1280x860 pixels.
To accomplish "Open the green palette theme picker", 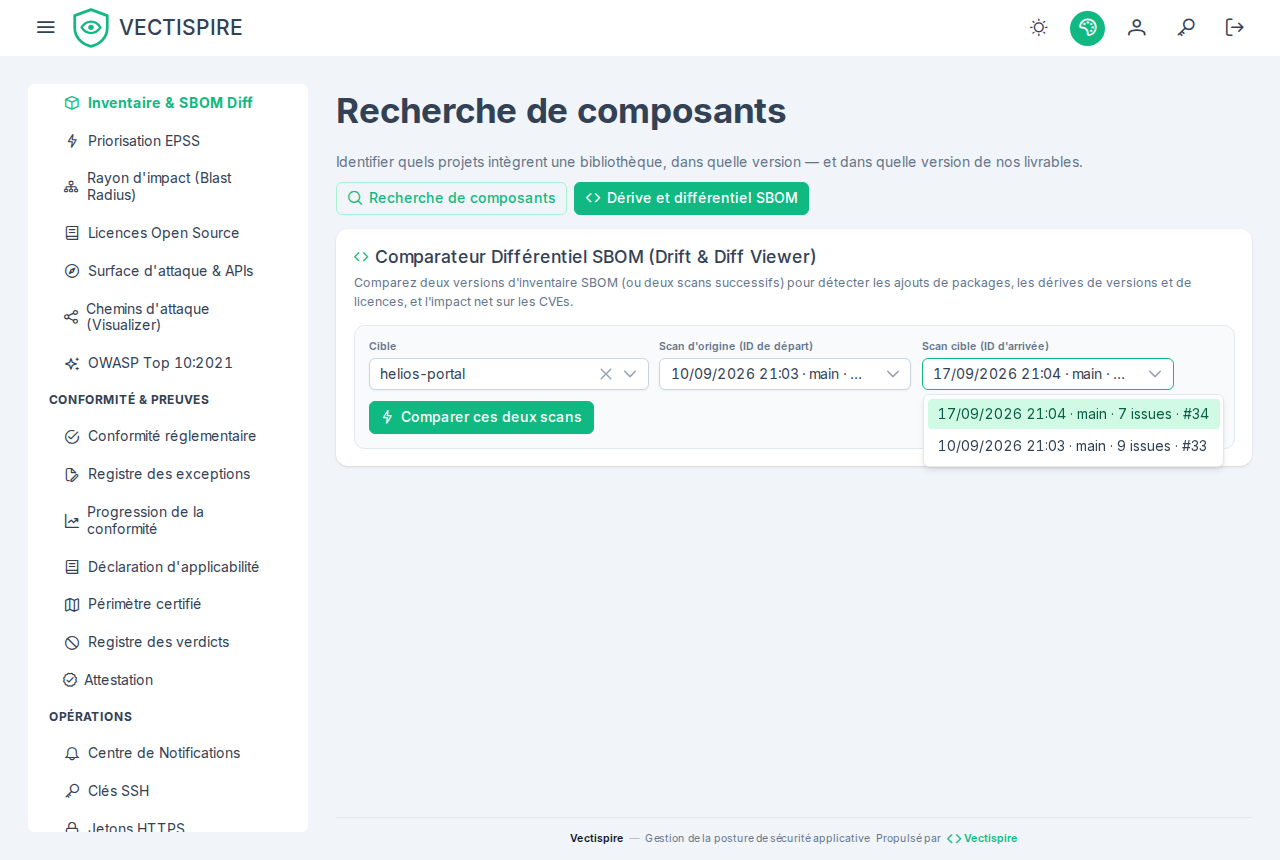I will [x=1087, y=28].
